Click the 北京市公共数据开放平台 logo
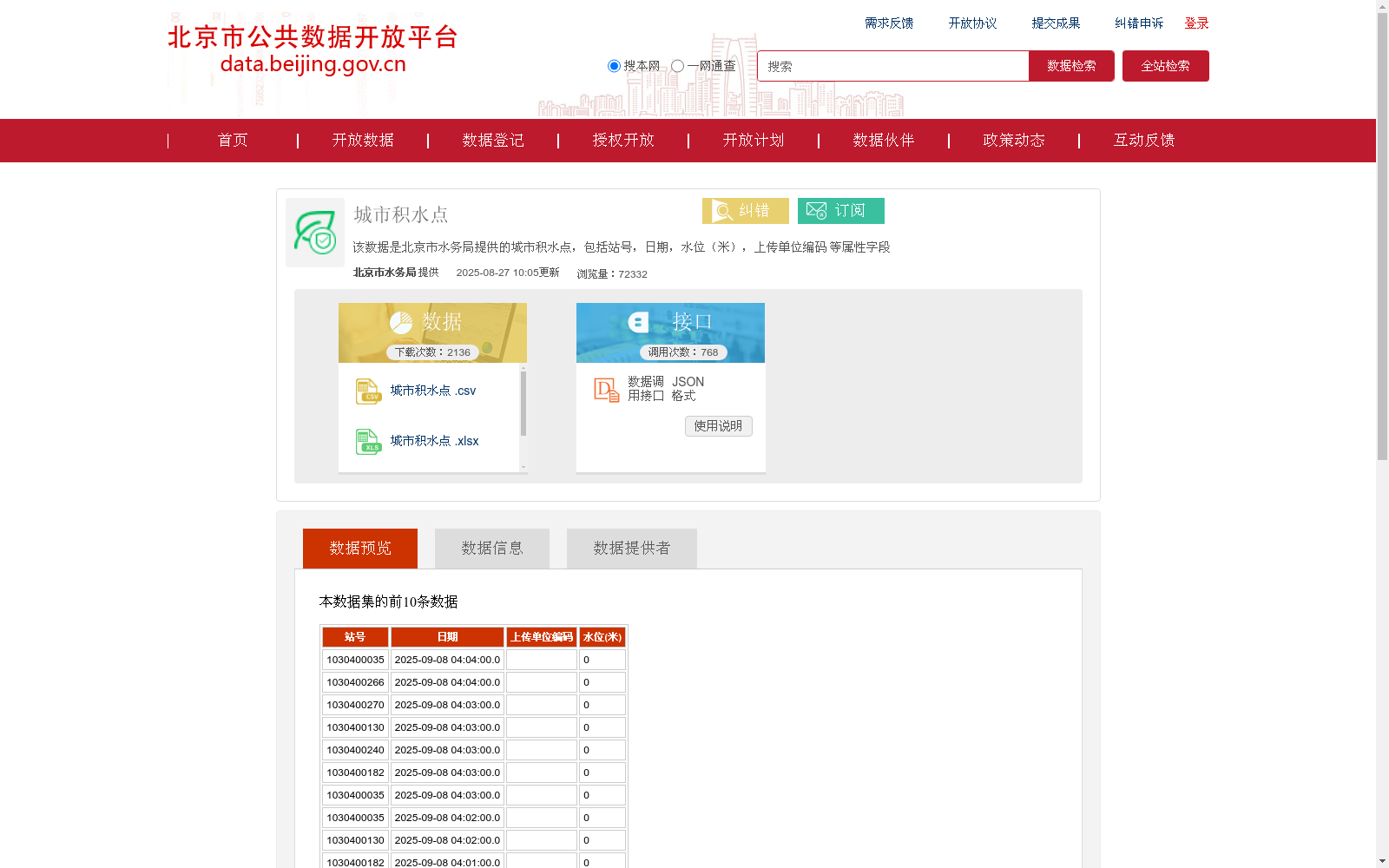The height and width of the screenshot is (868, 1389). pyautogui.click(x=313, y=50)
